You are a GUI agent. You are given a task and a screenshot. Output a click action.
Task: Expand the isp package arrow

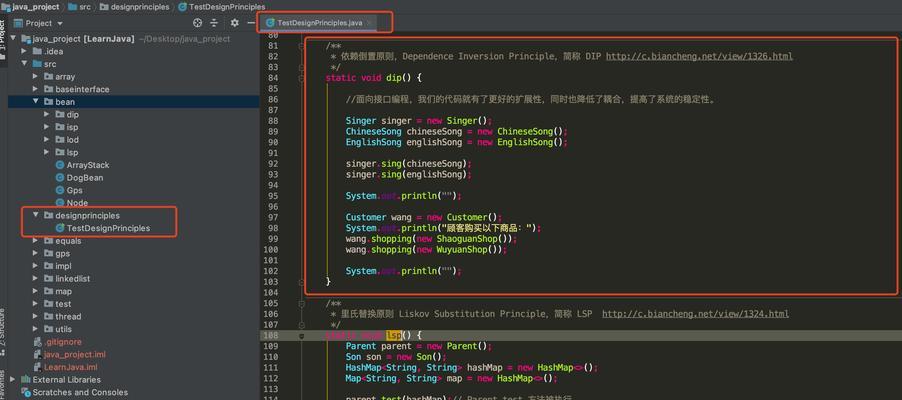[47, 127]
